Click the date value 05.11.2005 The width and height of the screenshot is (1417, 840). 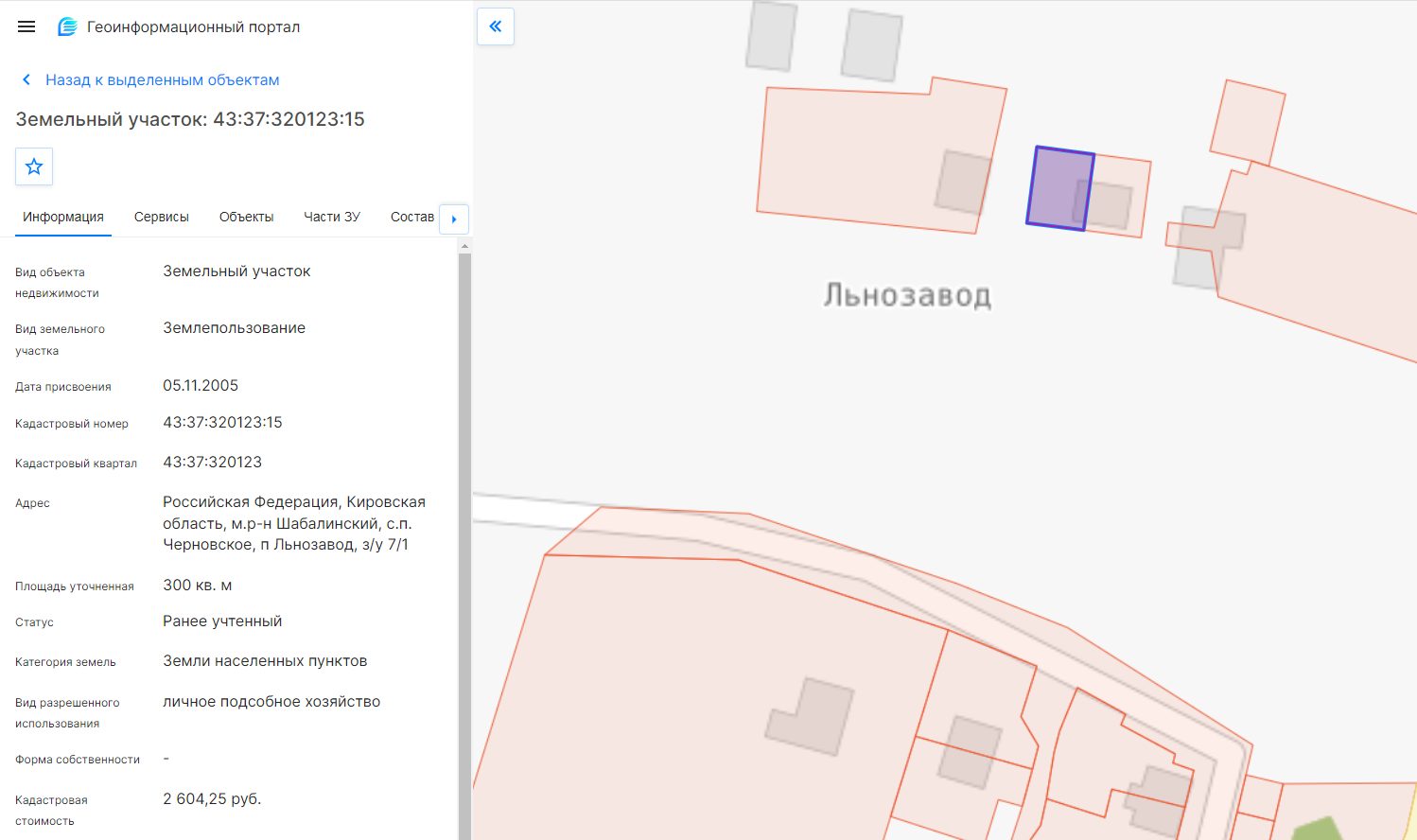201,386
